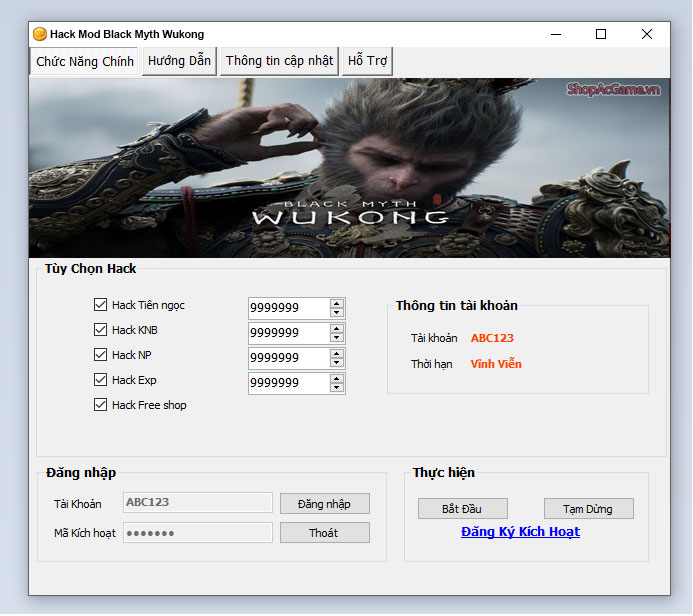Click the Tạm Dừng button
The image size is (693, 616).
point(588,509)
